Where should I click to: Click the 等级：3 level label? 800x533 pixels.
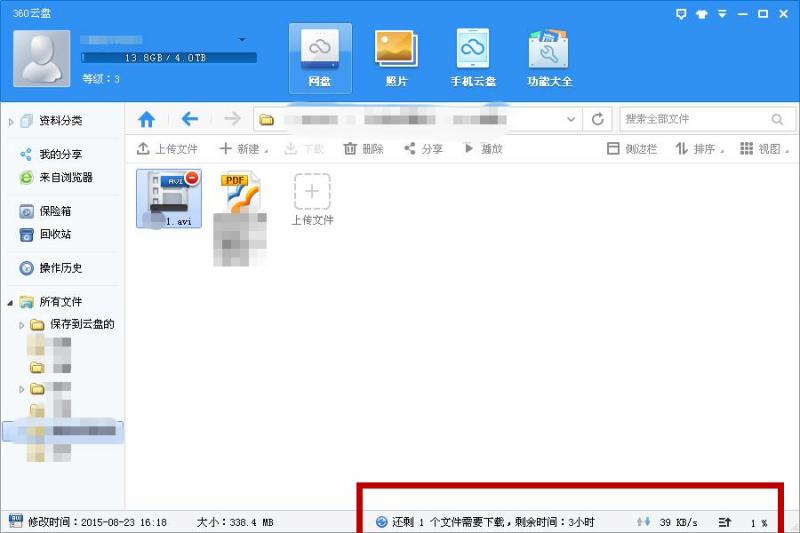101,79
